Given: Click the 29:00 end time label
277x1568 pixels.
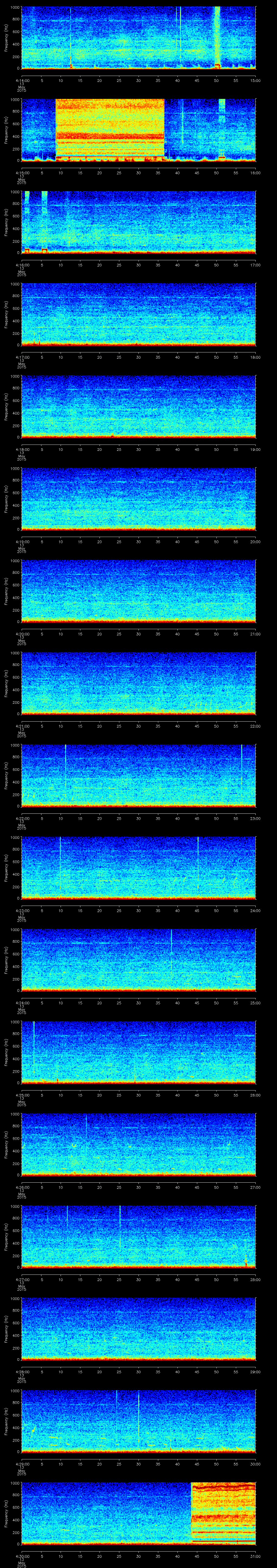Looking at the screenshot, I should click(255, 1372).
